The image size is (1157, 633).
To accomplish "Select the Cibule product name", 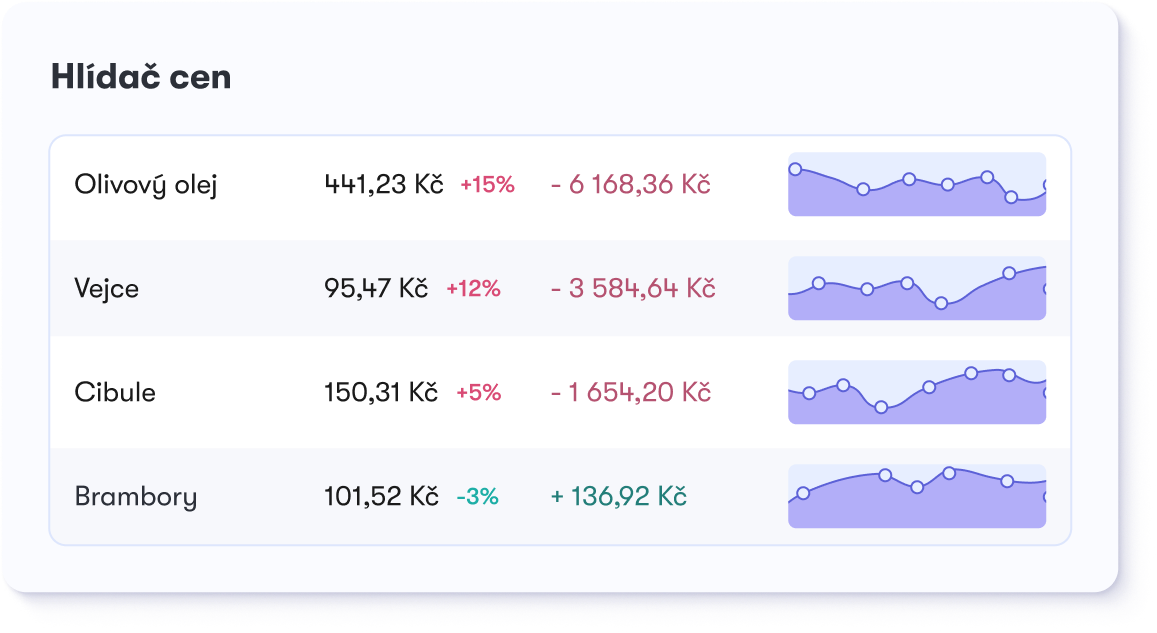I will coord(115,392).
